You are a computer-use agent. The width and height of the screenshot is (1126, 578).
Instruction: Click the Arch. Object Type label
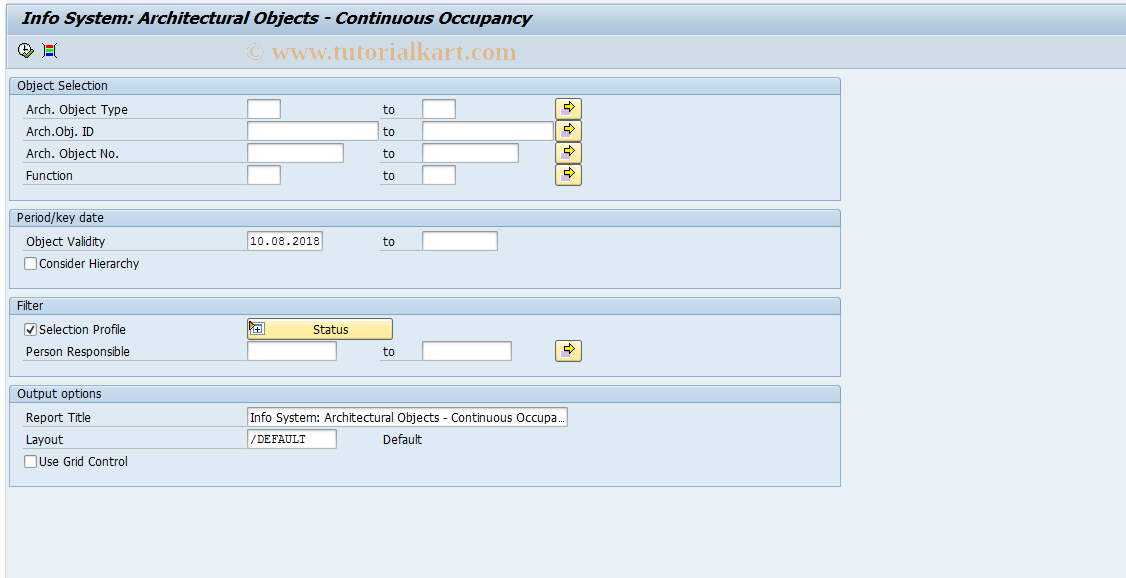tap(77, 110)
